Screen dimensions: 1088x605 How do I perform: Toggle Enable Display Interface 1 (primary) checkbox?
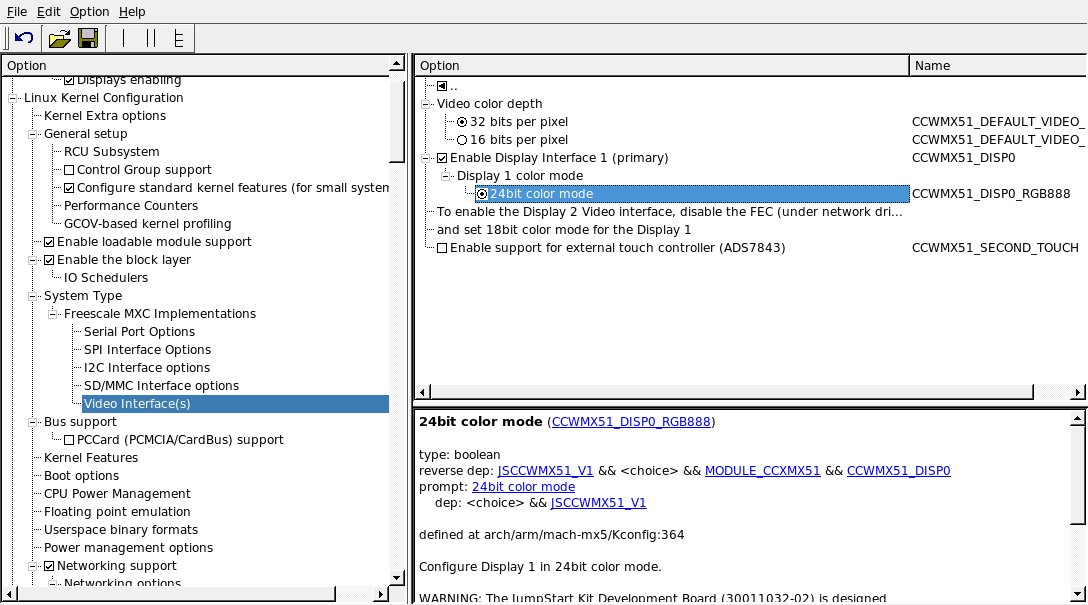442,158
